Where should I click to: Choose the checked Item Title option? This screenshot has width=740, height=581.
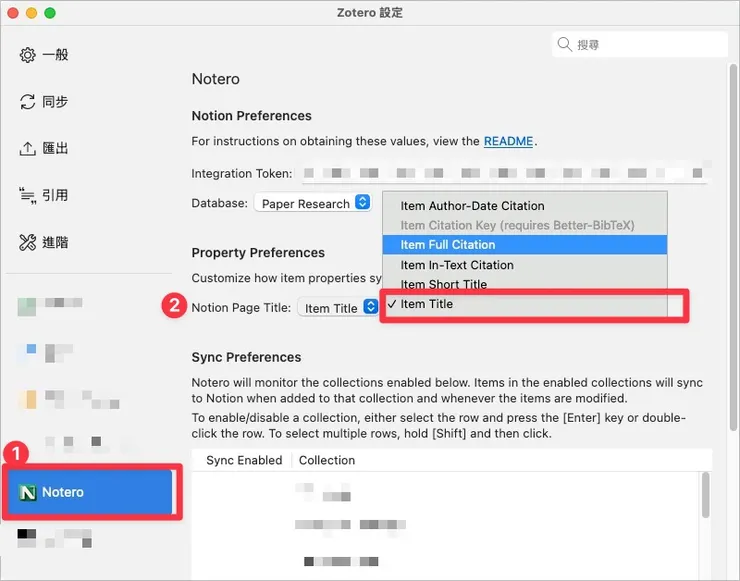(x=525, y=304)
